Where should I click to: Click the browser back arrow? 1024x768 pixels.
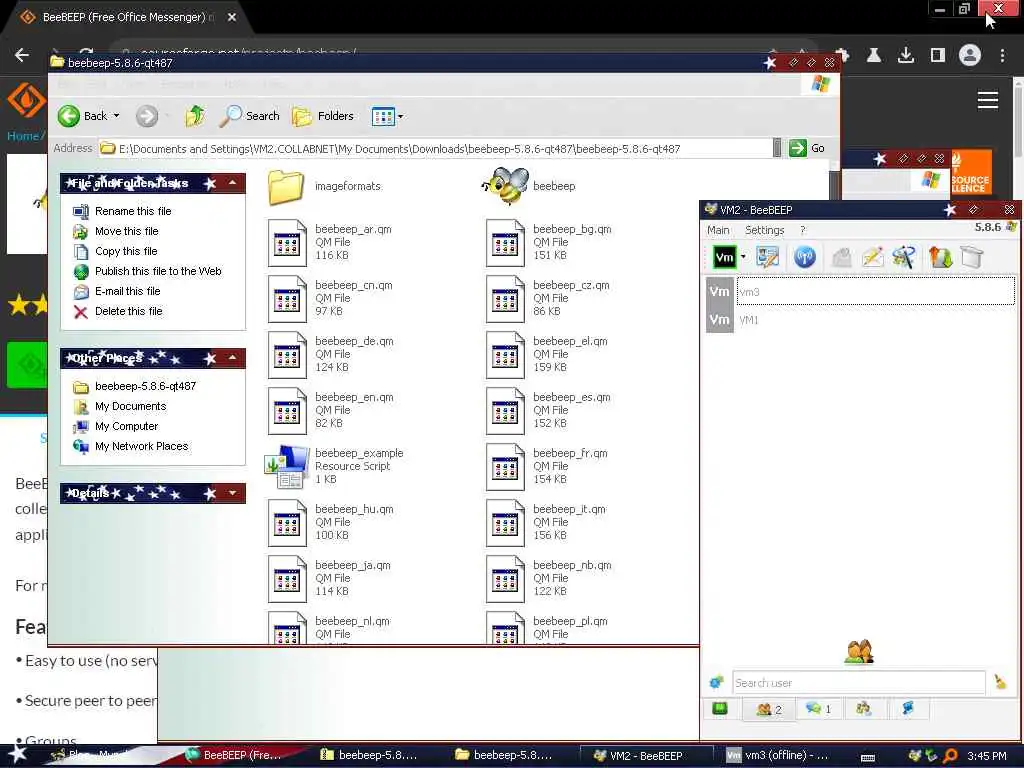click(22, 55)
